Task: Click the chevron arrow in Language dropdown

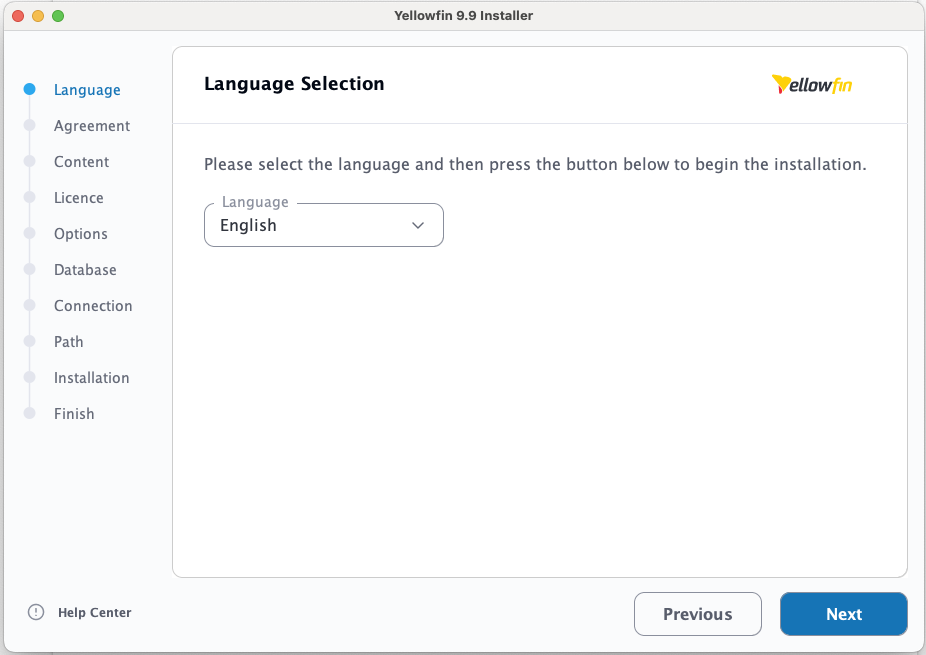Action: [x=418, y=225]
